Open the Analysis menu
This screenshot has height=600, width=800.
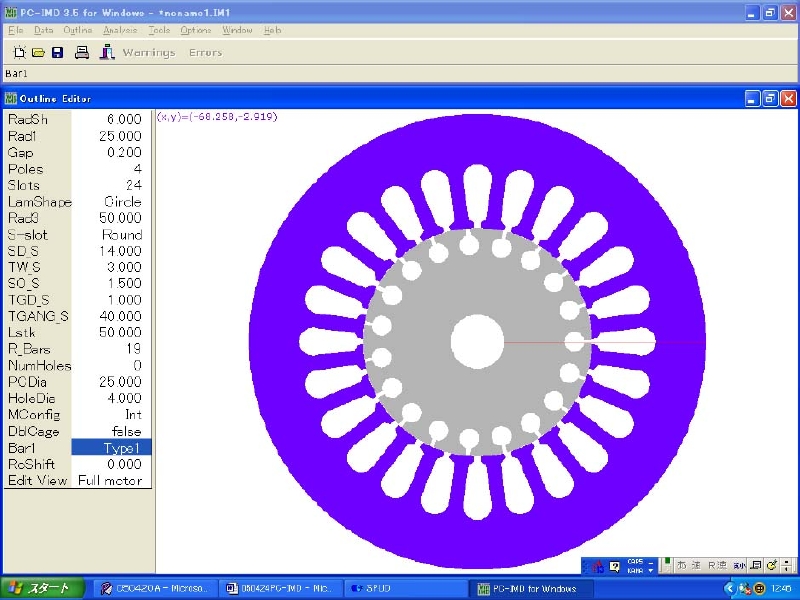click(x=120, y=30)
